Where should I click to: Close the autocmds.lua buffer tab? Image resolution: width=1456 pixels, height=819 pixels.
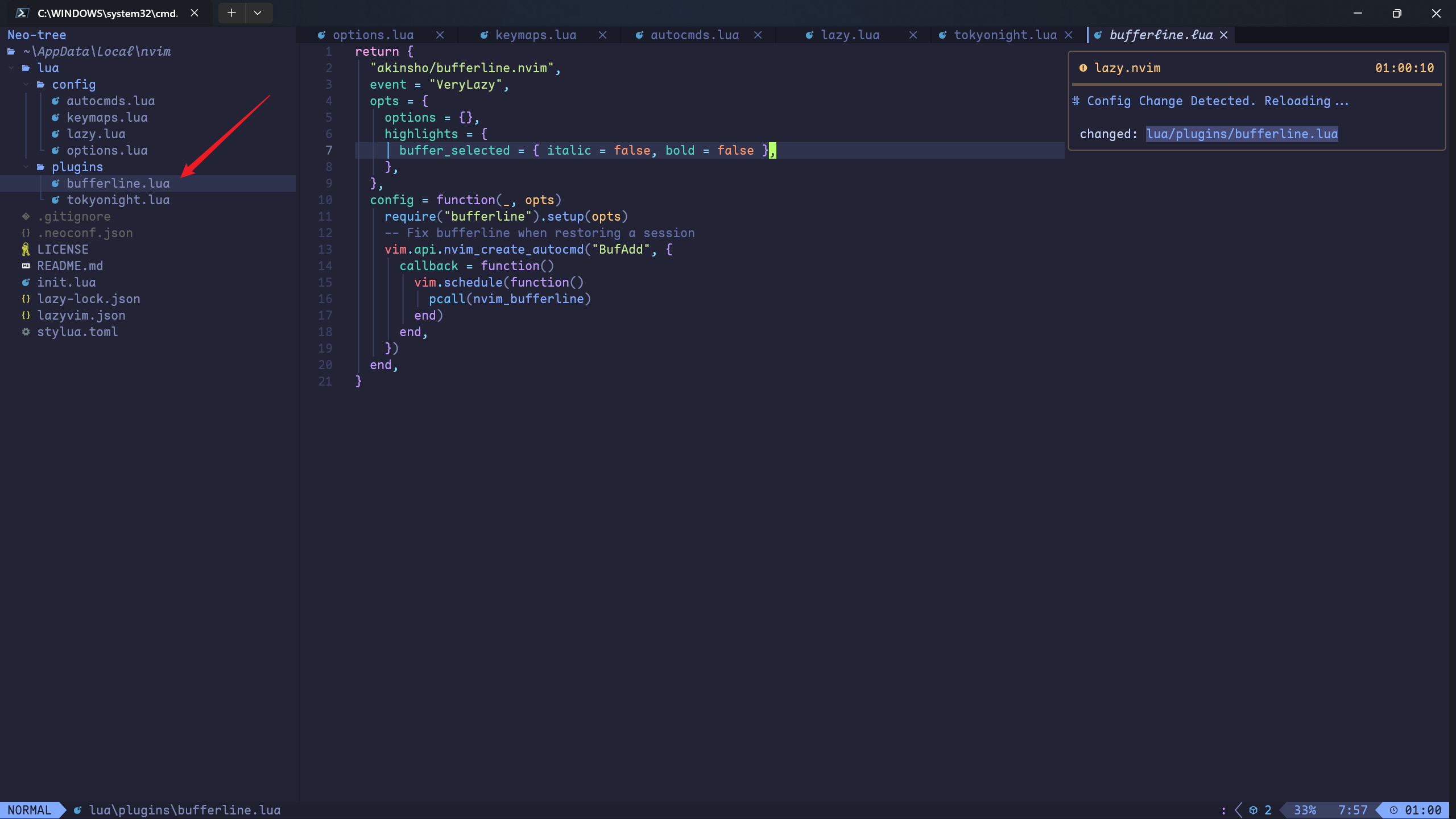(758, 35)
